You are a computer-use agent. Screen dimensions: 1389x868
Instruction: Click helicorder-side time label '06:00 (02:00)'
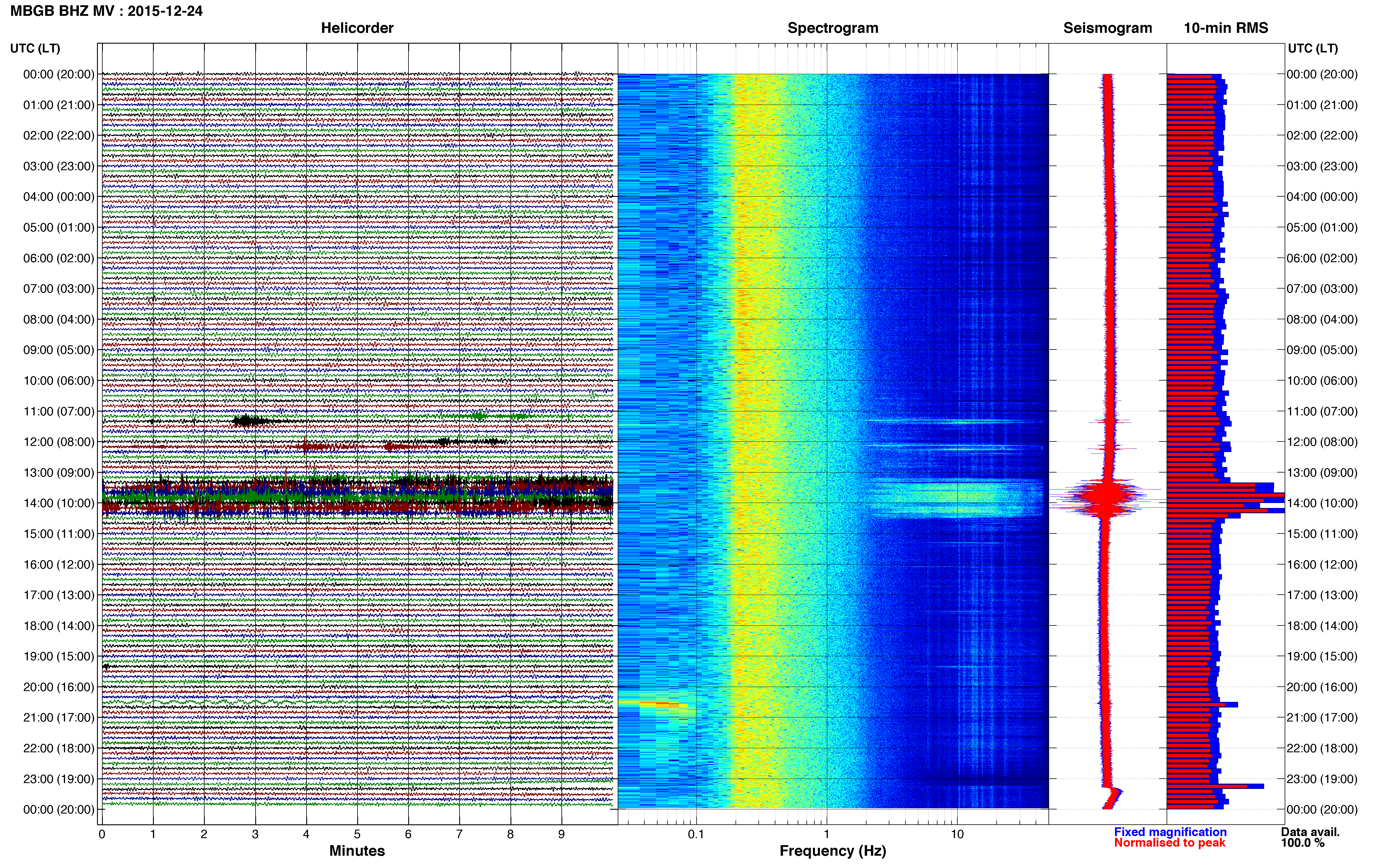click(x=59, y=258)
